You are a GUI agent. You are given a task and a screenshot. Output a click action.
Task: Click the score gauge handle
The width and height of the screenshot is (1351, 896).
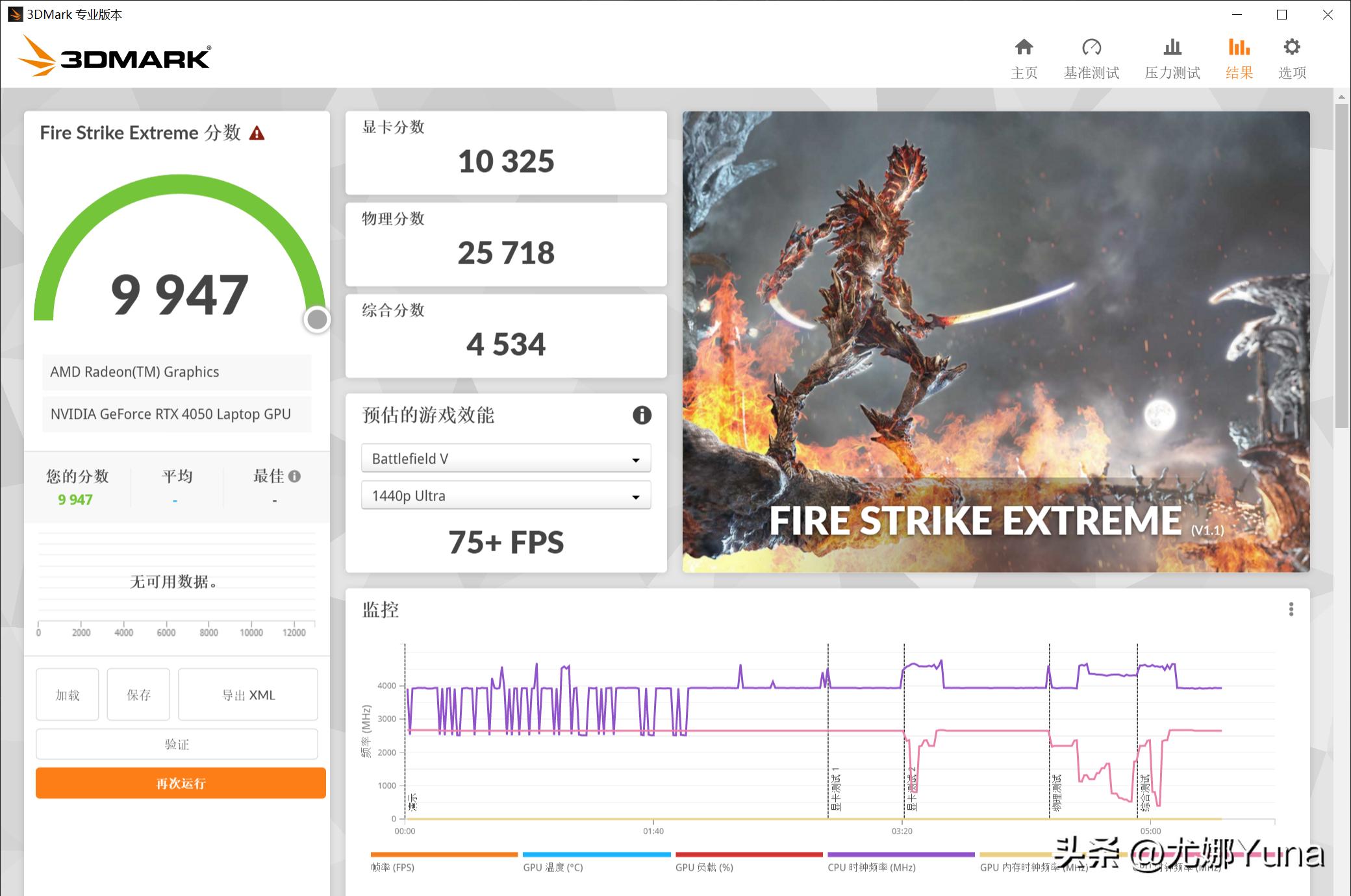pyautogui.click(x=317, y=319)
